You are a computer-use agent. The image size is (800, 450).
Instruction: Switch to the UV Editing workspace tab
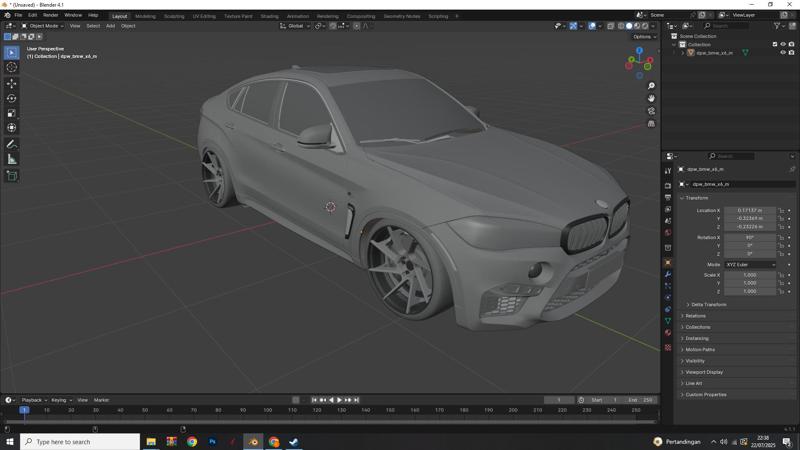coord(204,16)
